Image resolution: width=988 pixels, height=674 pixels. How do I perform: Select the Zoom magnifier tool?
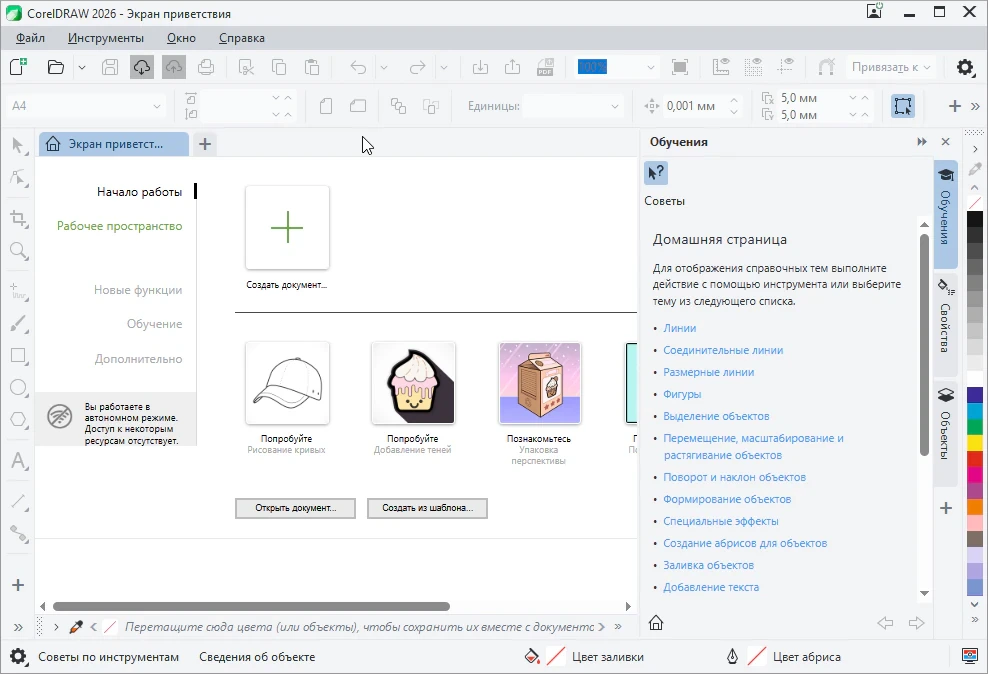click(18, 251)
